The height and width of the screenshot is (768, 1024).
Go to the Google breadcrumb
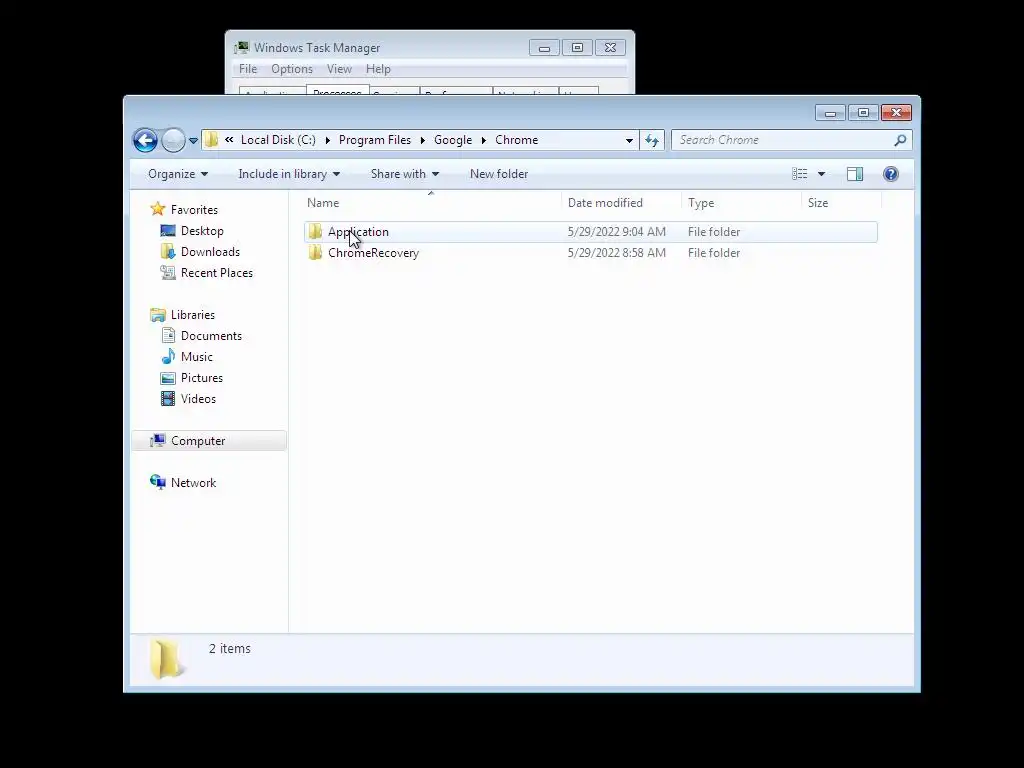coord(453,140)
